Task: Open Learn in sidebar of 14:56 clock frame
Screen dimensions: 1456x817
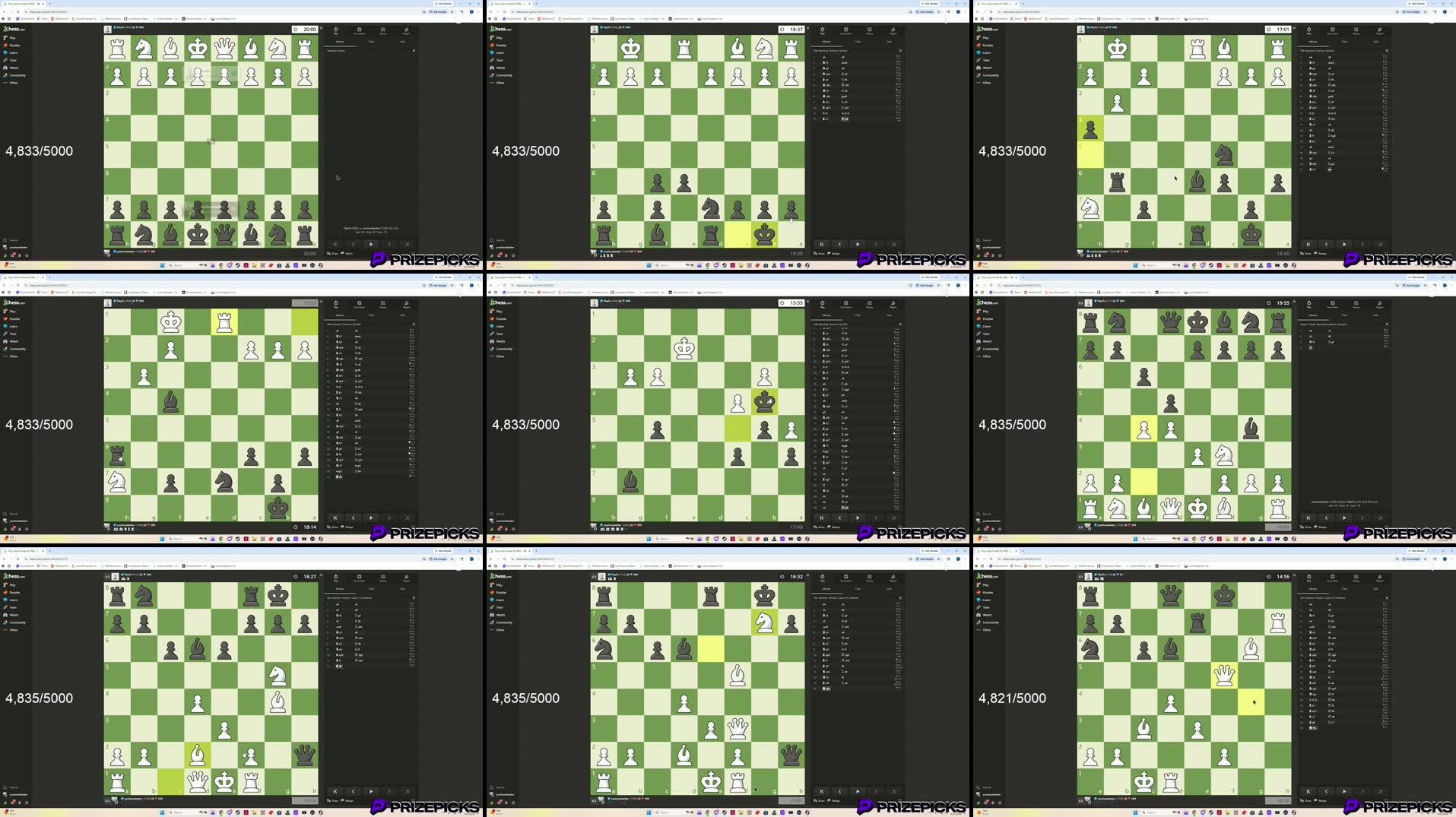Action: point(985,600)
